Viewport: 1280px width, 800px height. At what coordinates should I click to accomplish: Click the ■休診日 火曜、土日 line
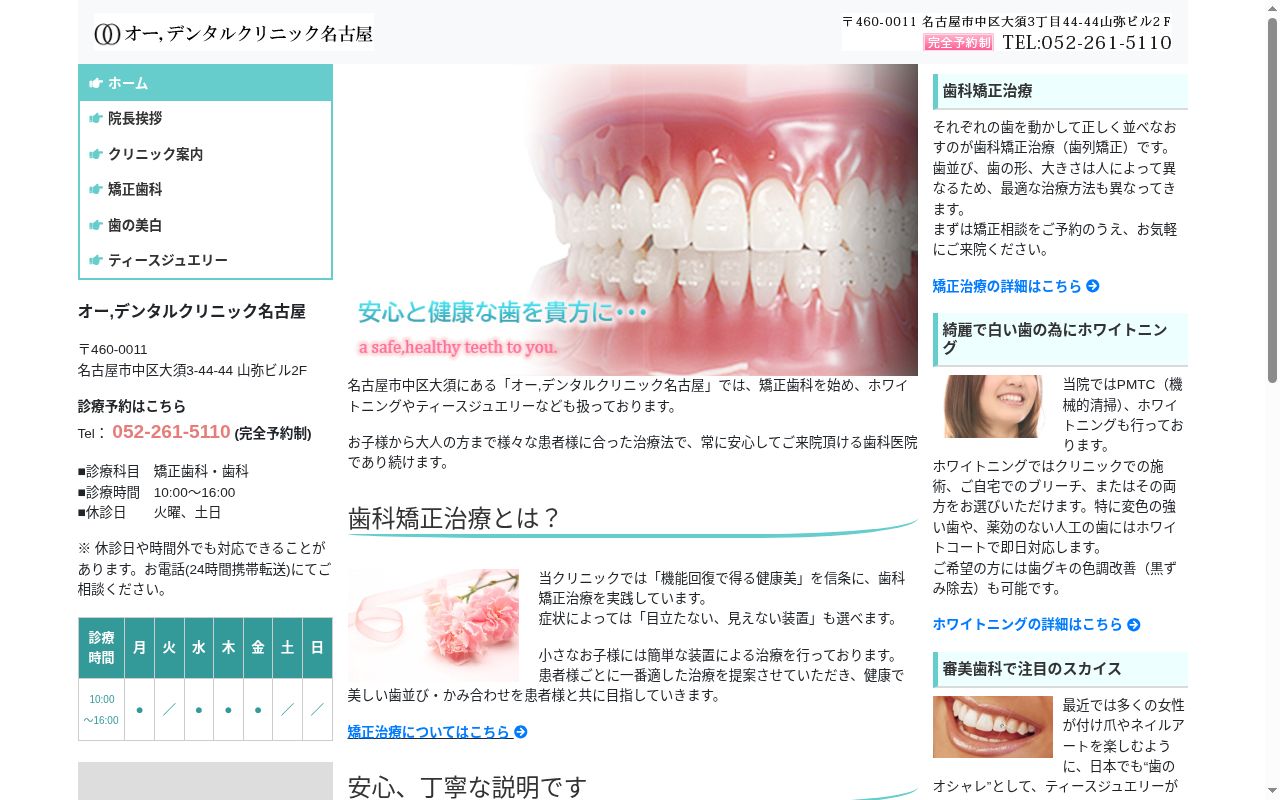(x=150, y=512)
